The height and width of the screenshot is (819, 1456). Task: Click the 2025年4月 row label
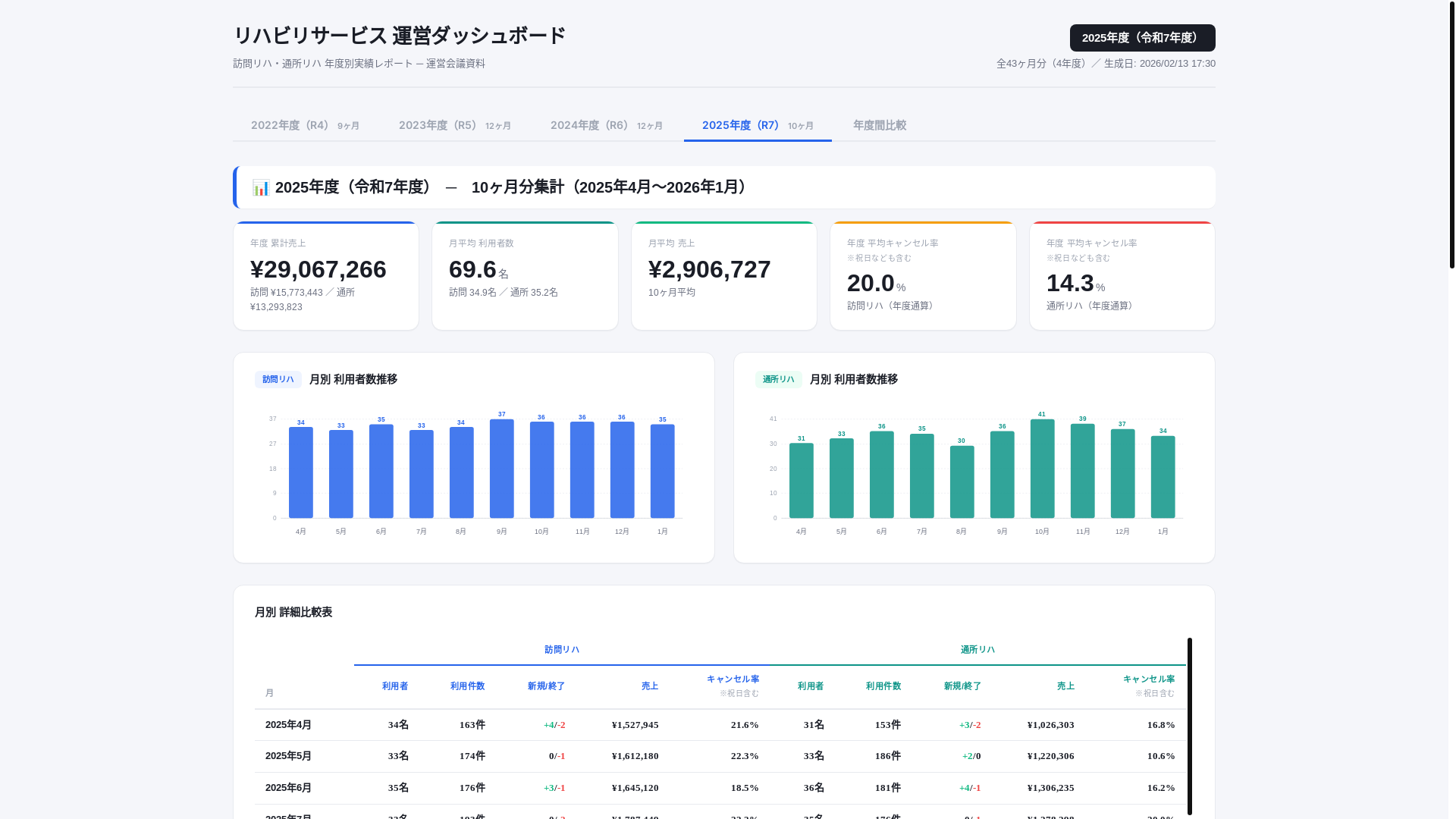click(288, 725)
